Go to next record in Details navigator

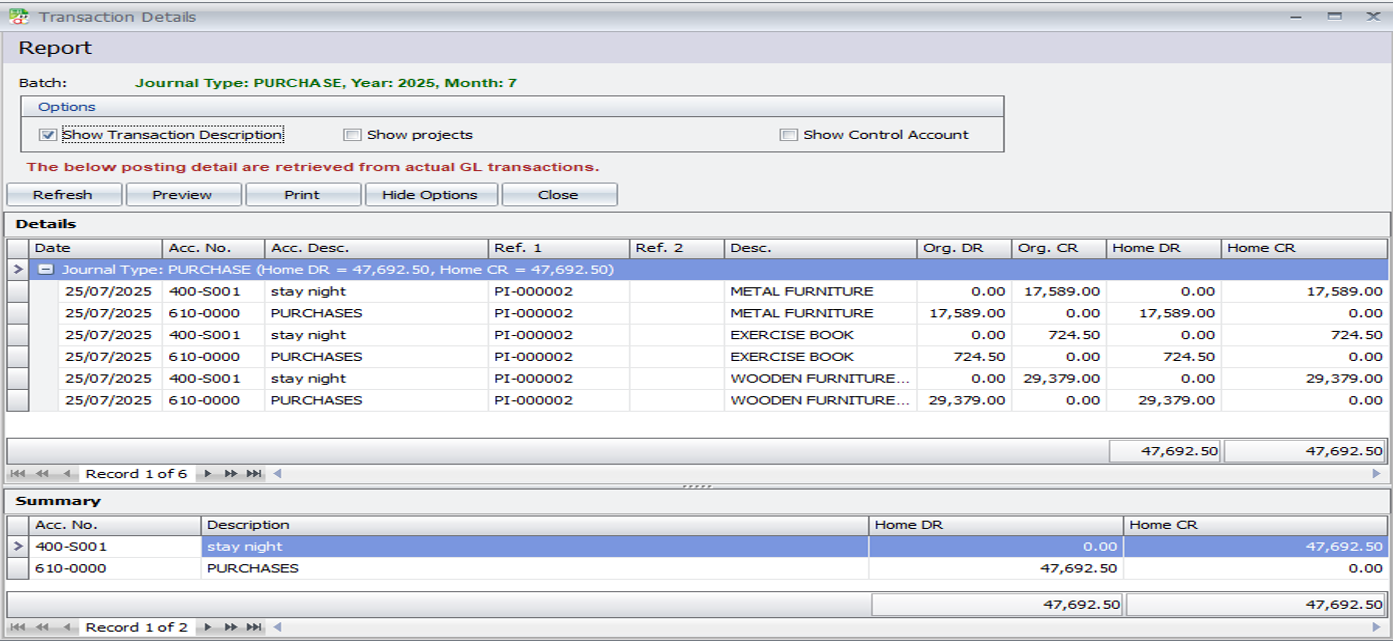(x=207, y=474)
